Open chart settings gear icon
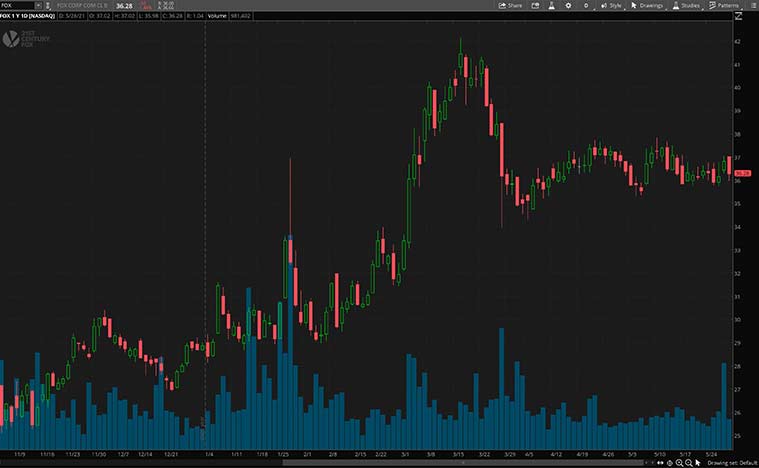The image size is (759, 468). [569, 5]
